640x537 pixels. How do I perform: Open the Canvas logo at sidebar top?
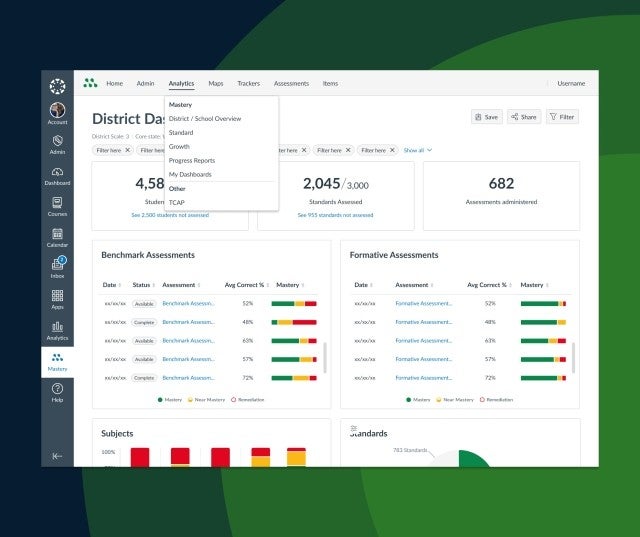[x=57, y=86]
